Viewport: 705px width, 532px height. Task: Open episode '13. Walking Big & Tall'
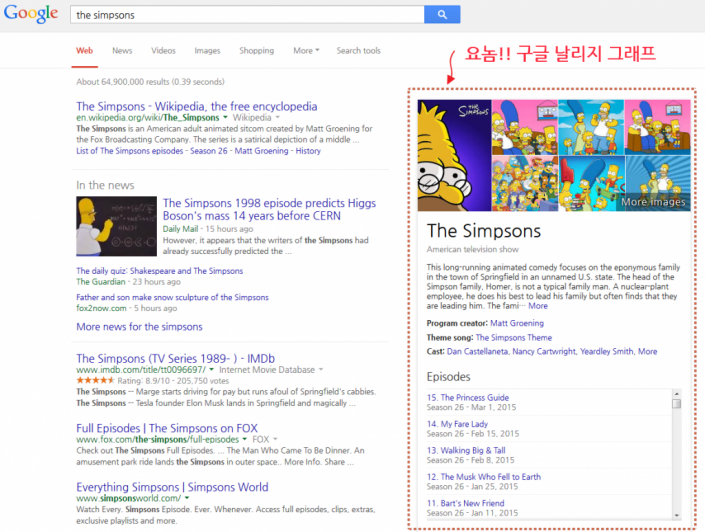(x=466, y=450)
